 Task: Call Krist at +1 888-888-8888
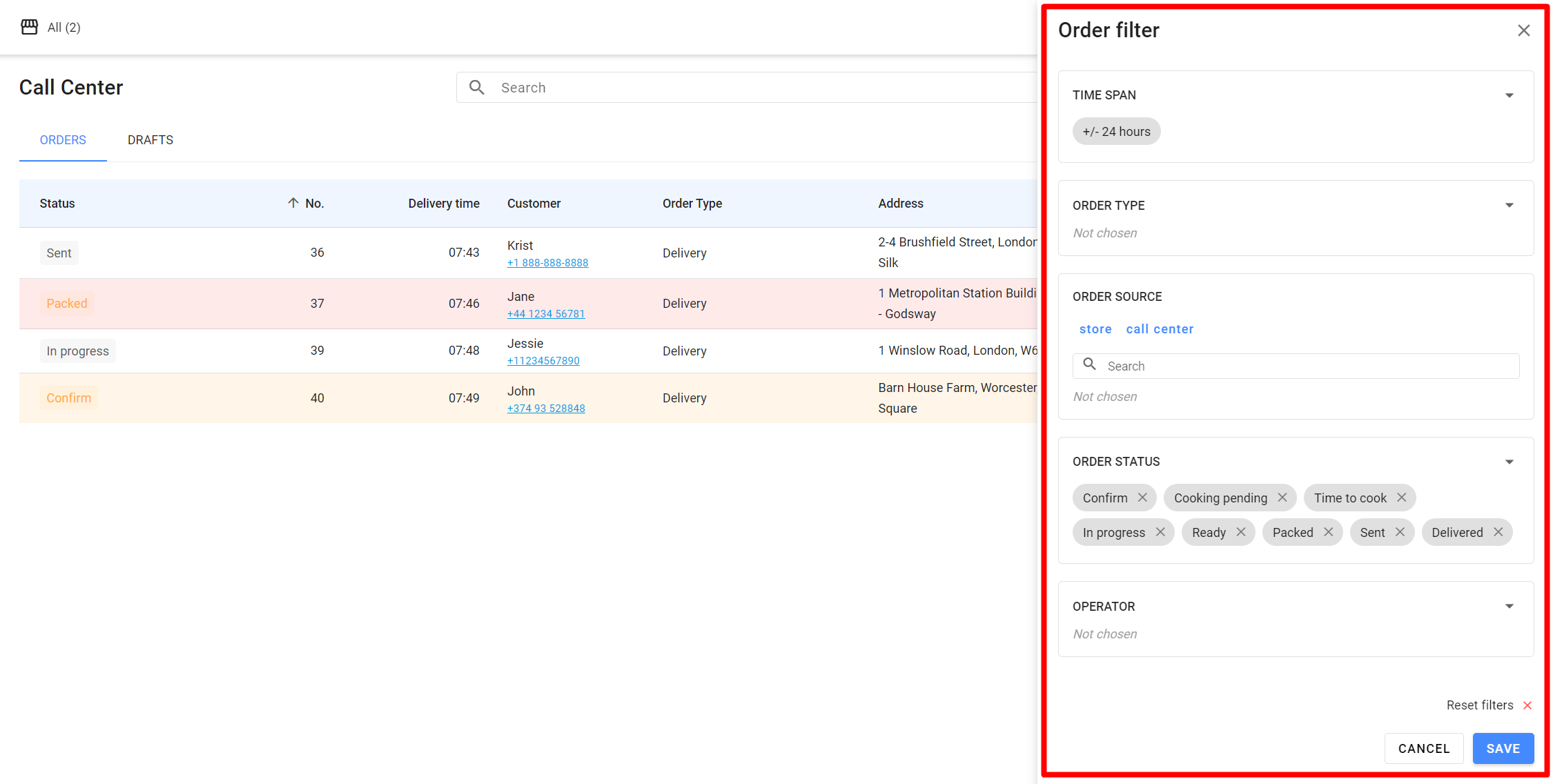[x=548, y=263]
